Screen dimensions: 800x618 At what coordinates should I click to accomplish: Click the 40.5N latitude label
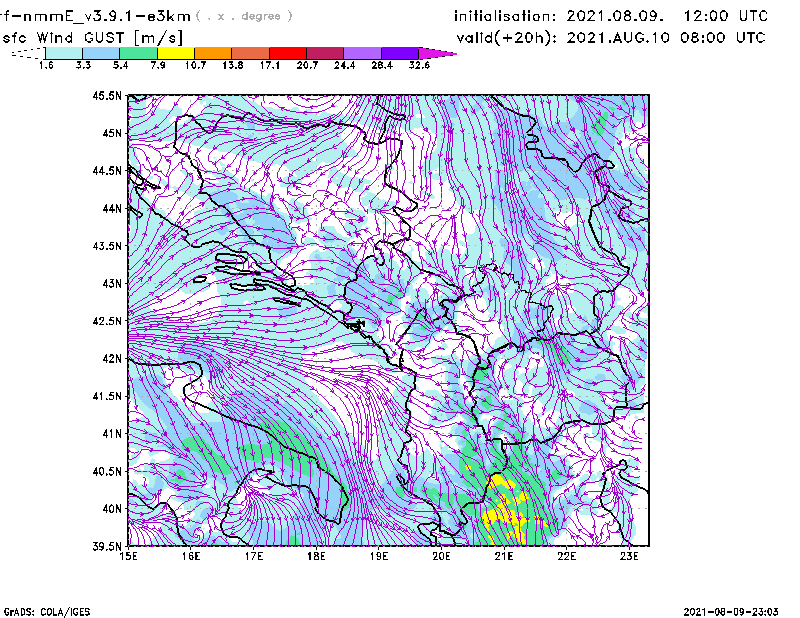point(107,472)
